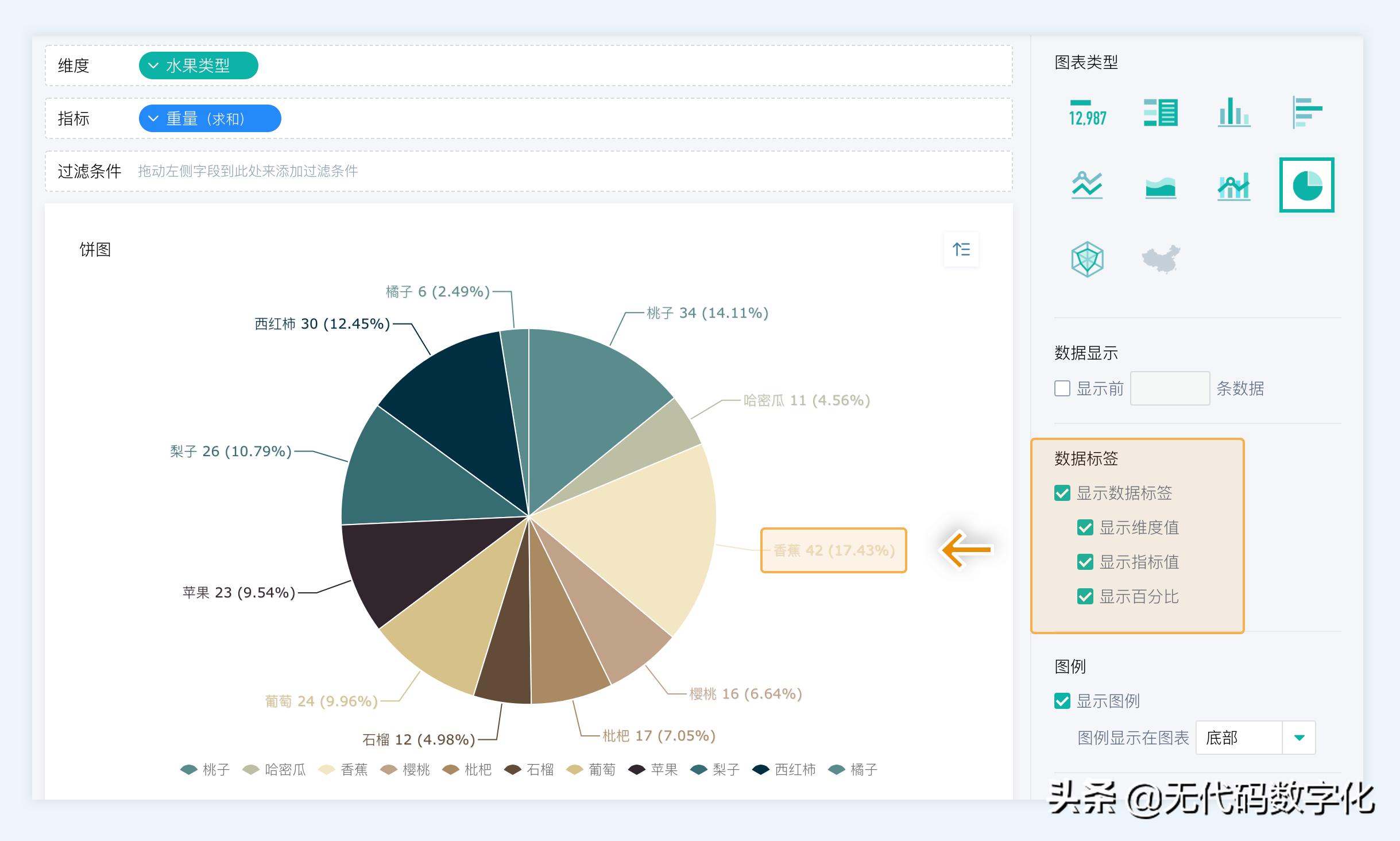Select the number card chart type

pos(1088,114)
